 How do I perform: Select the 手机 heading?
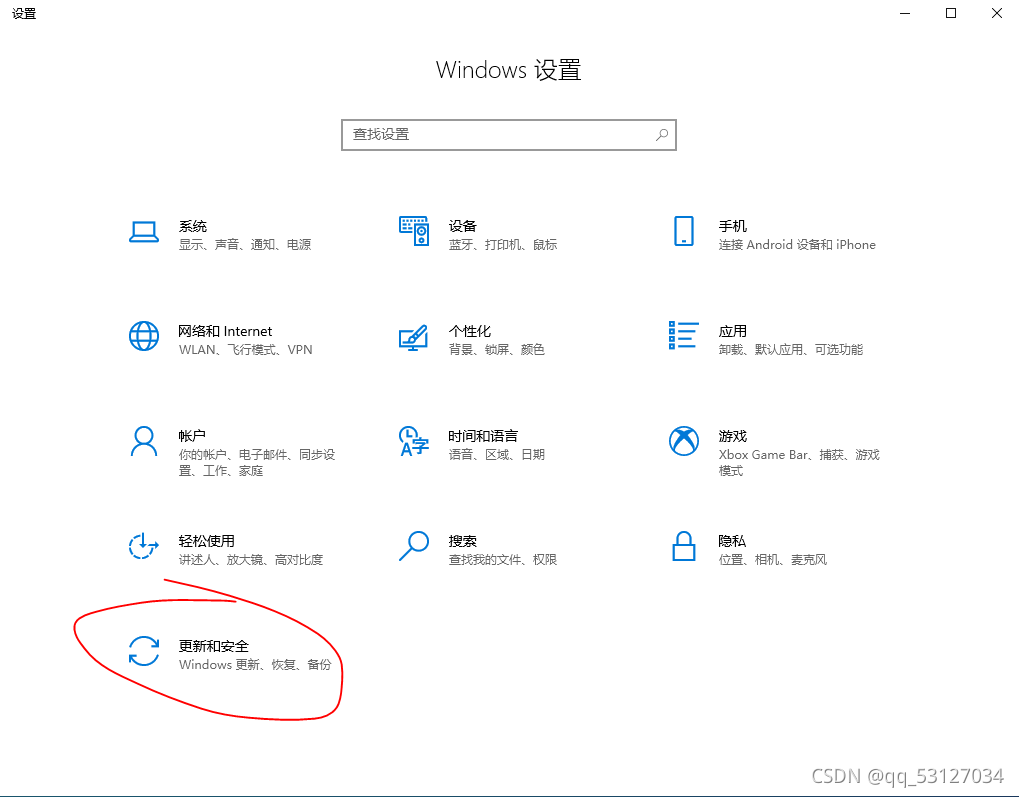[732, 226]
